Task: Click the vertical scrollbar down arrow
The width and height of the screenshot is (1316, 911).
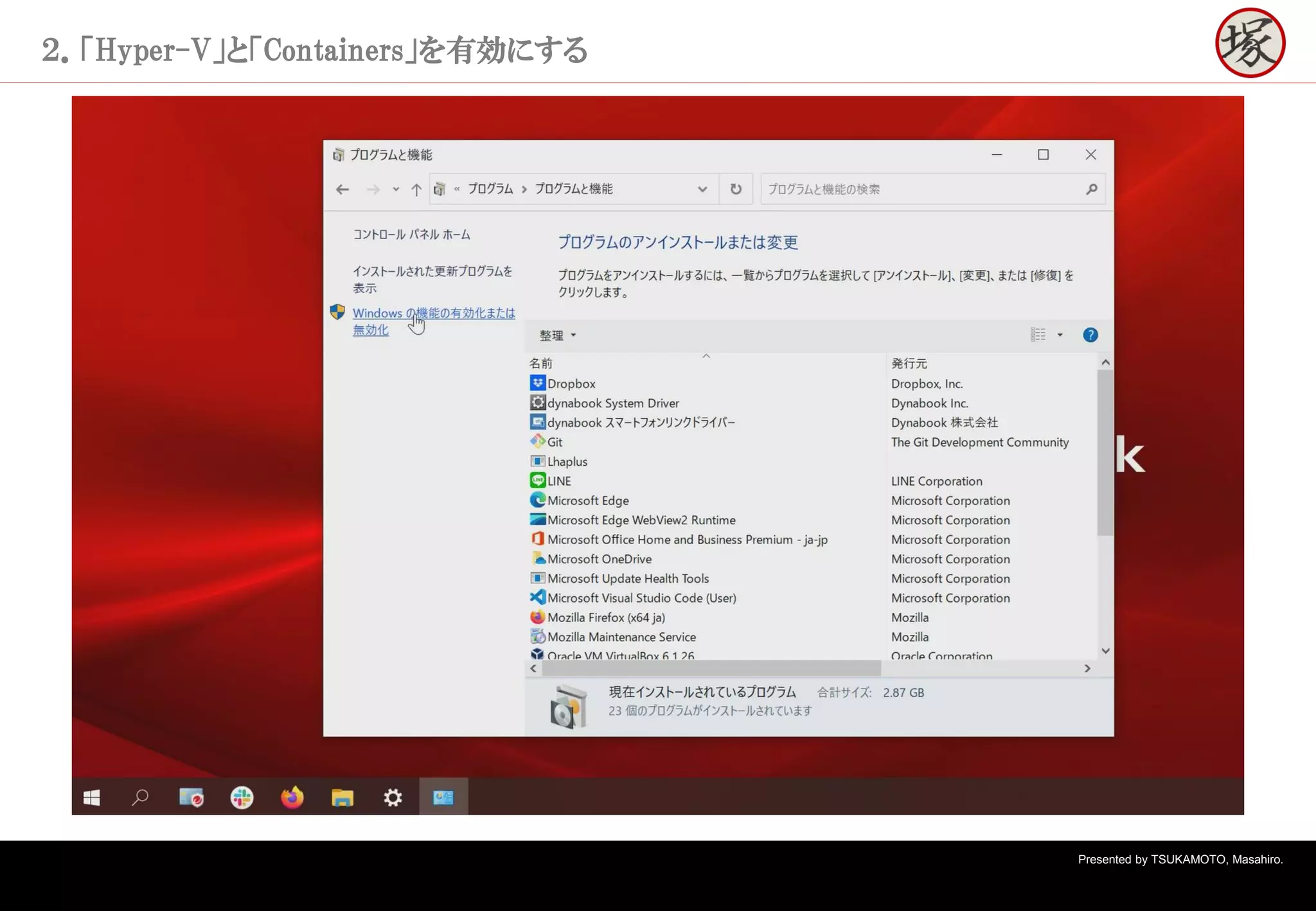Action: (1105, 651)
